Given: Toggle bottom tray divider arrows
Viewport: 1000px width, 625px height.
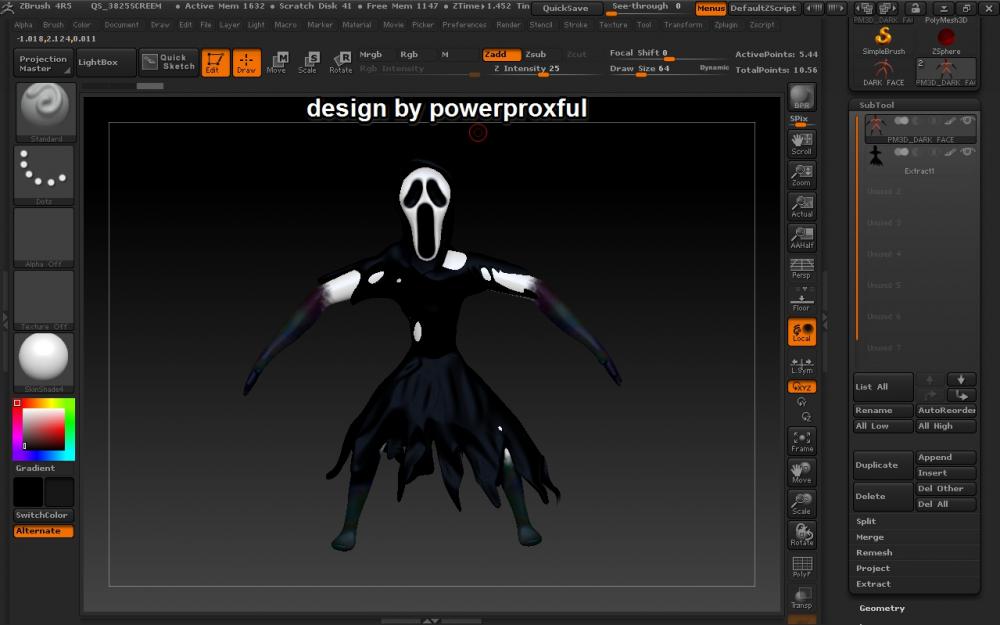Looking at the screenshot, I should point(431,621).
